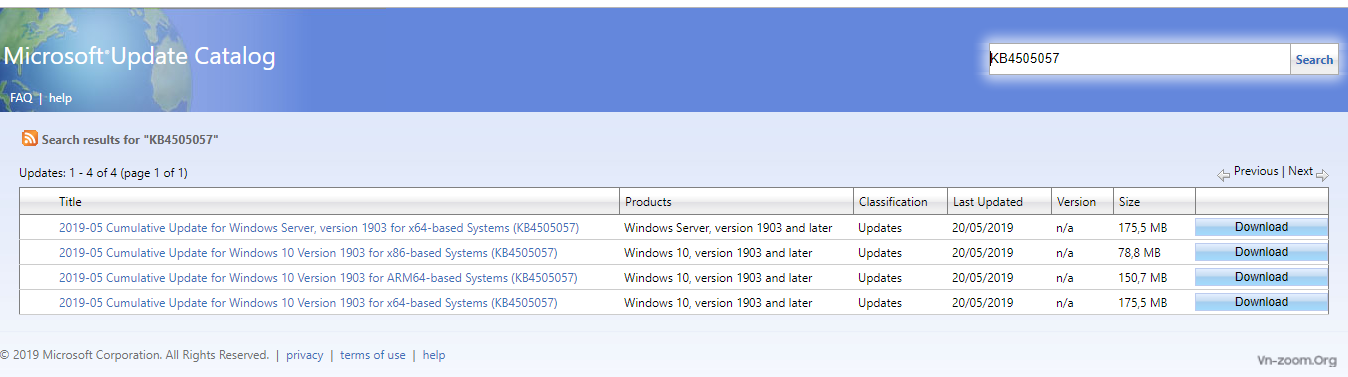This screenshot has height=377, width=1348.
Task: Open the FAQ link
Action: [21, 98]
